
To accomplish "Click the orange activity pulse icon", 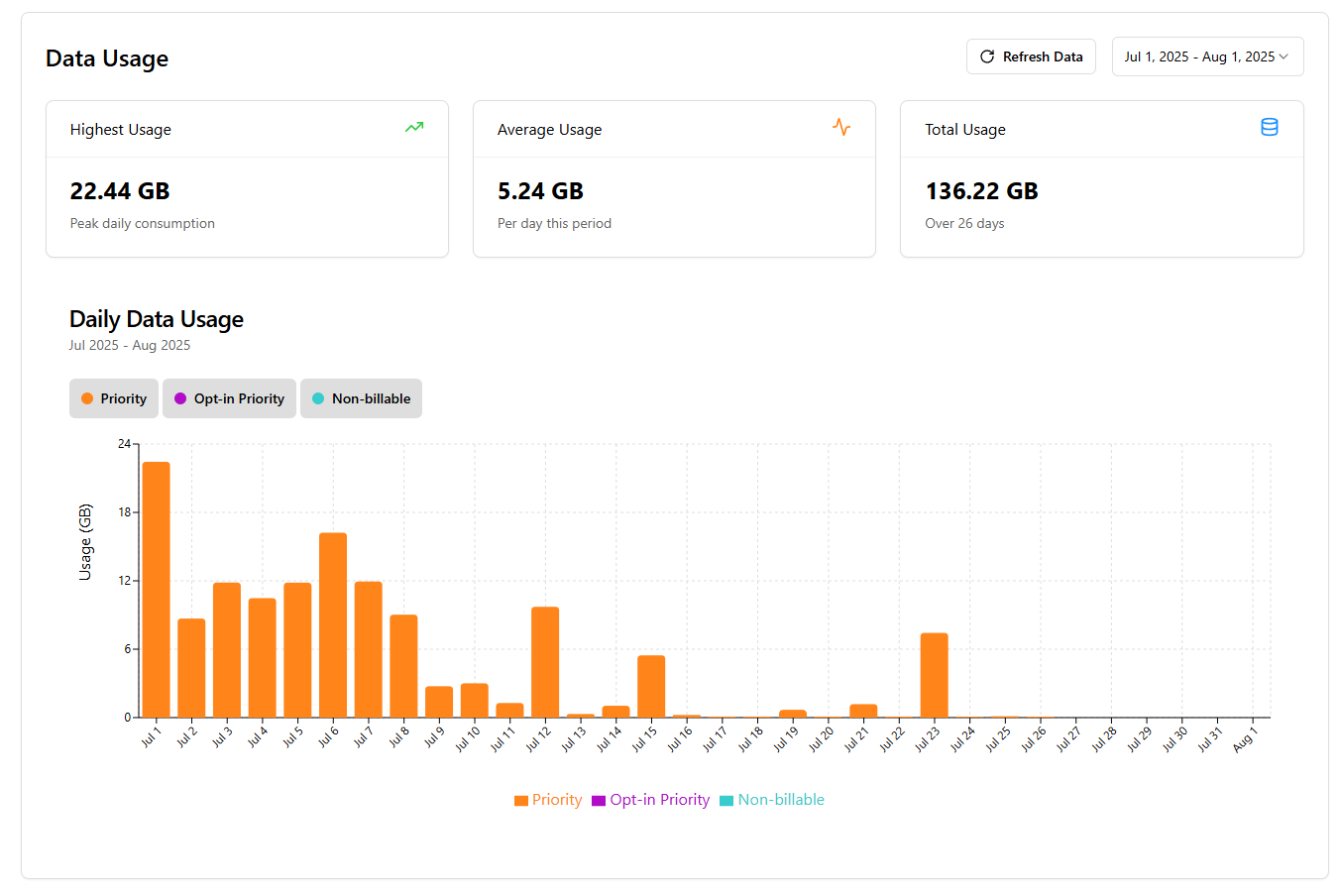I will (841, 127).
